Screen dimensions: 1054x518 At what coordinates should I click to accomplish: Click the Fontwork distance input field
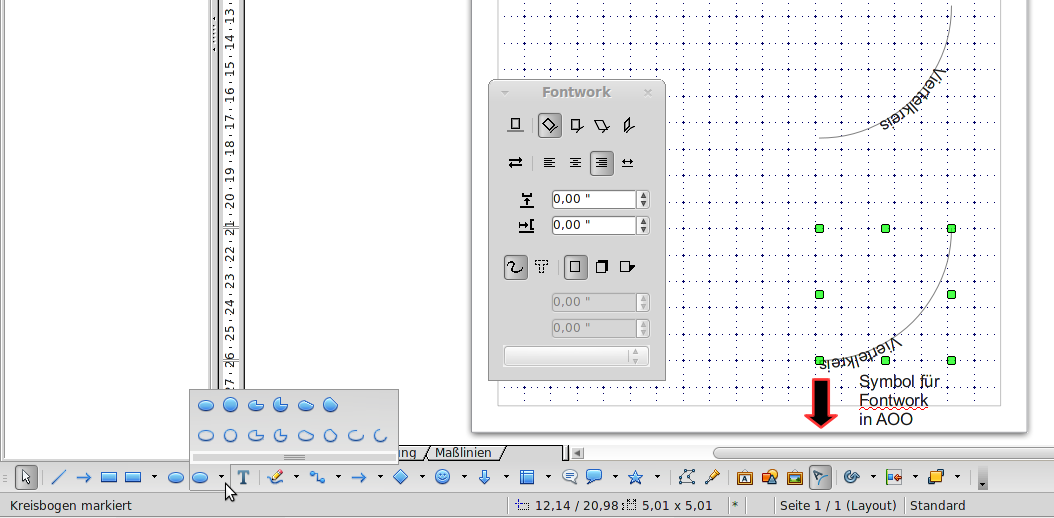594,200
